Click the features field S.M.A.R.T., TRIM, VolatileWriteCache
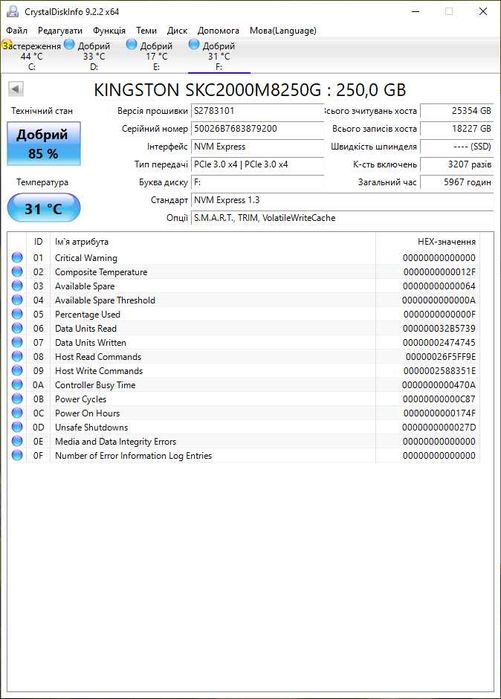 click(342, 218)
